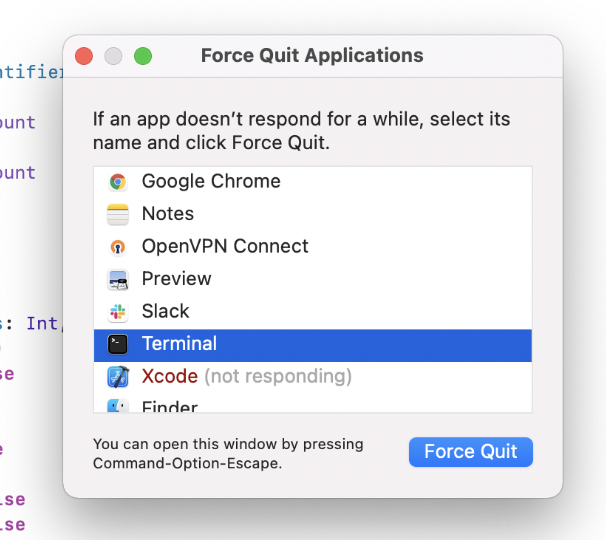Highlight the Slack row
This screenshot has width=606, height=540.
coord(166,312)
